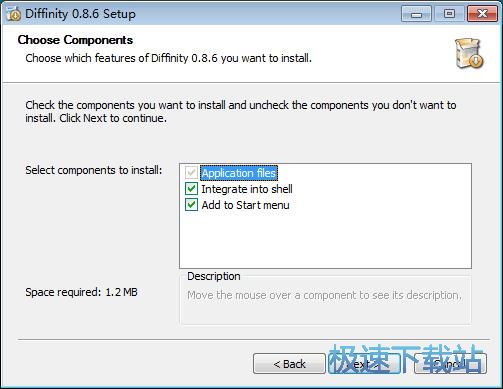Maximize the setup window
Screen dimensions: 503x389
[449, 14]
